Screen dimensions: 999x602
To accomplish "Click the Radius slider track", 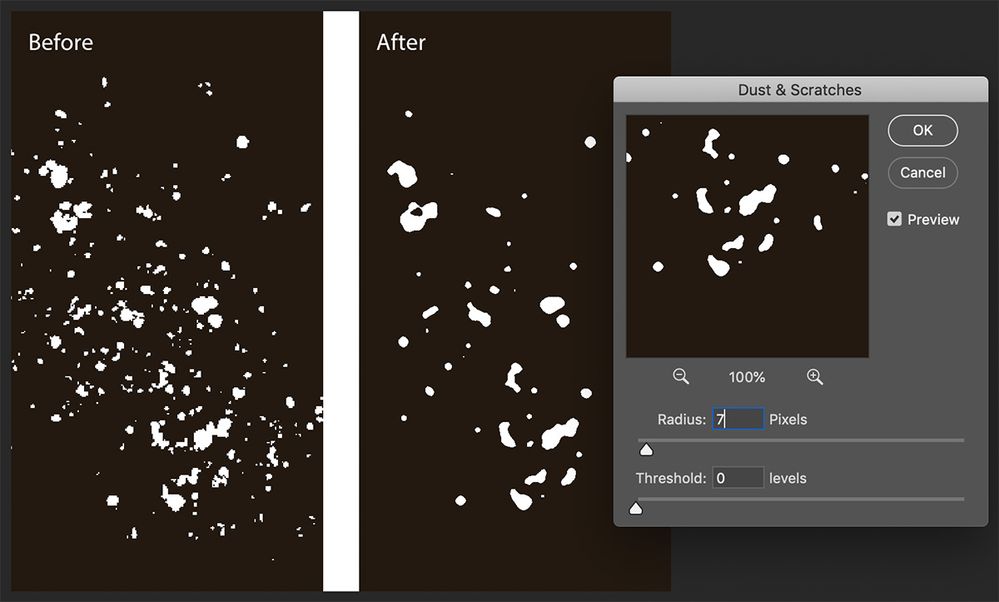I will tap(801, 440).
